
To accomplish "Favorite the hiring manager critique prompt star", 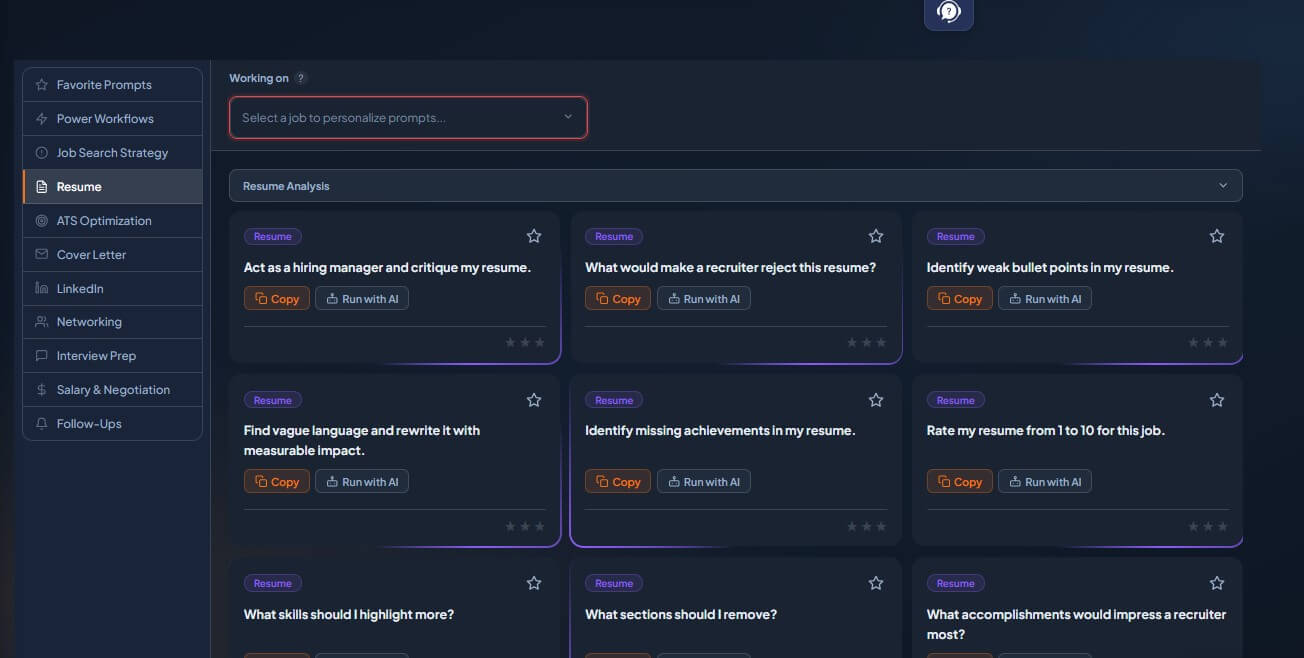I will (534, 236).
